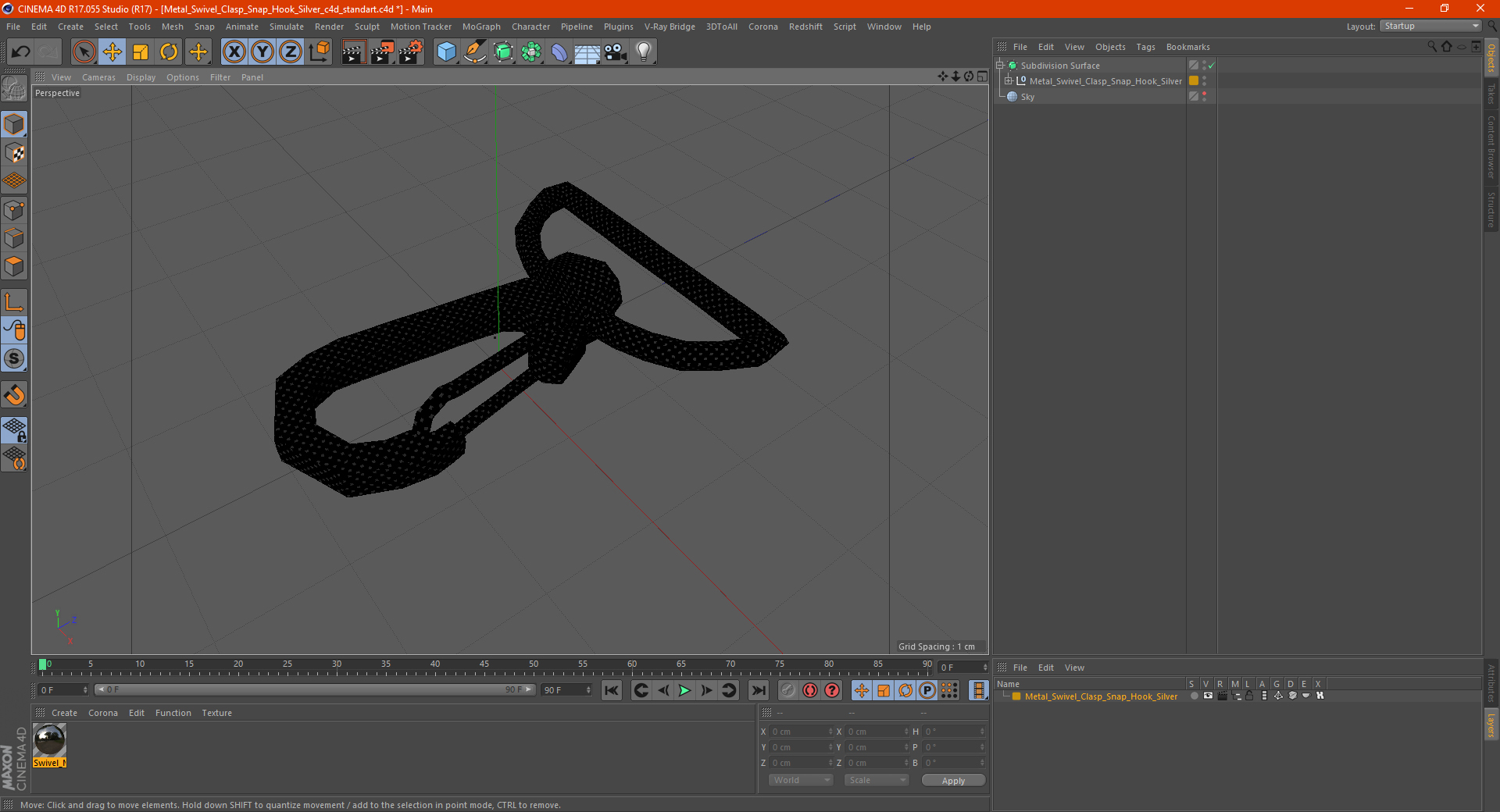Click Record Active Objects button

coord(788,690)
